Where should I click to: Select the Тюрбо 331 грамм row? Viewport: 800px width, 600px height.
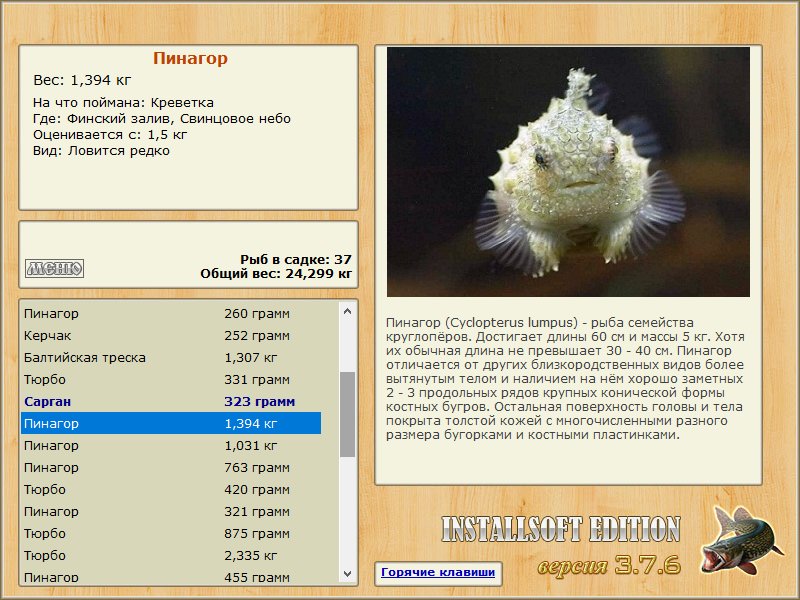[171, 380]
